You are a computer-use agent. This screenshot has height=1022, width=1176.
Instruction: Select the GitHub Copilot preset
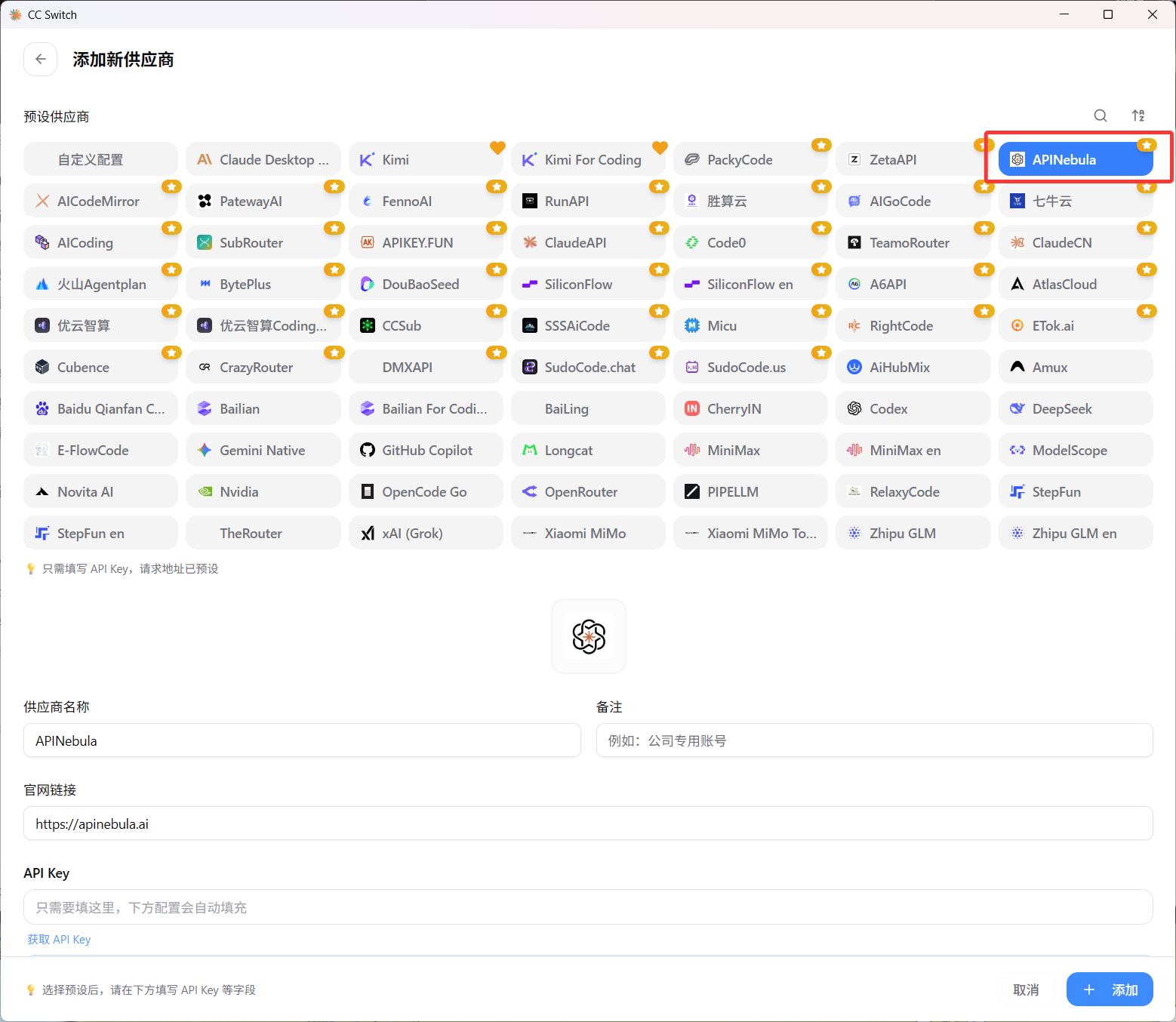(x=426, y=450)
